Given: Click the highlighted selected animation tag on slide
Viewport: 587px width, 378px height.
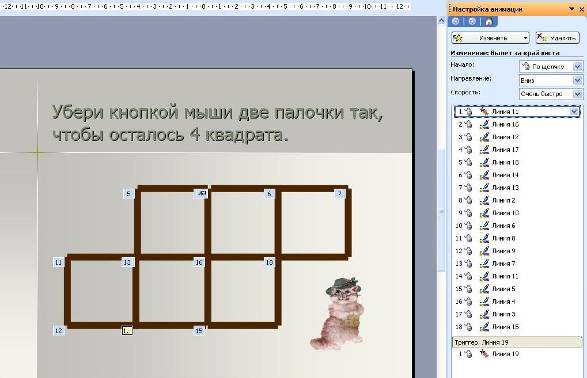Looking at the screenshot, I should 127,331.
